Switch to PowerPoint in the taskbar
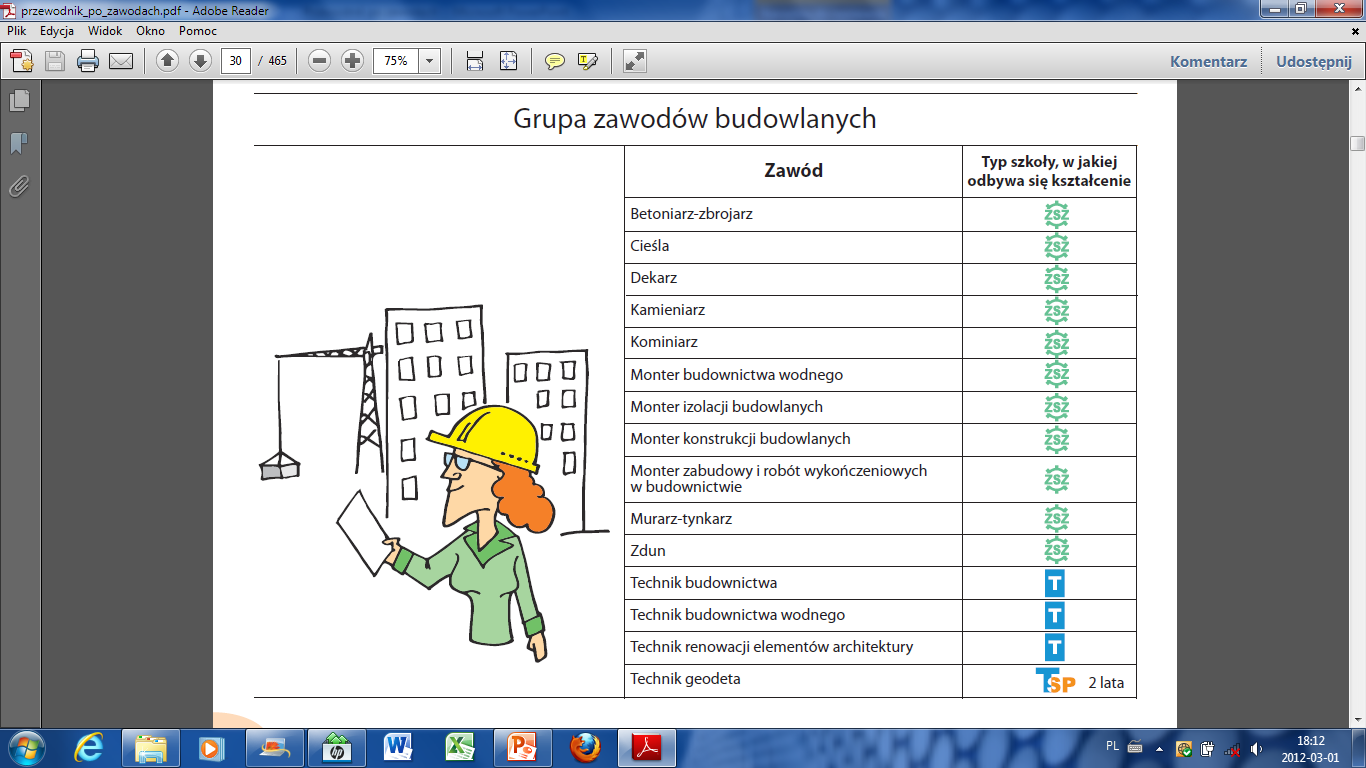This screenshot has height=768, width=1366. [523, 747]
